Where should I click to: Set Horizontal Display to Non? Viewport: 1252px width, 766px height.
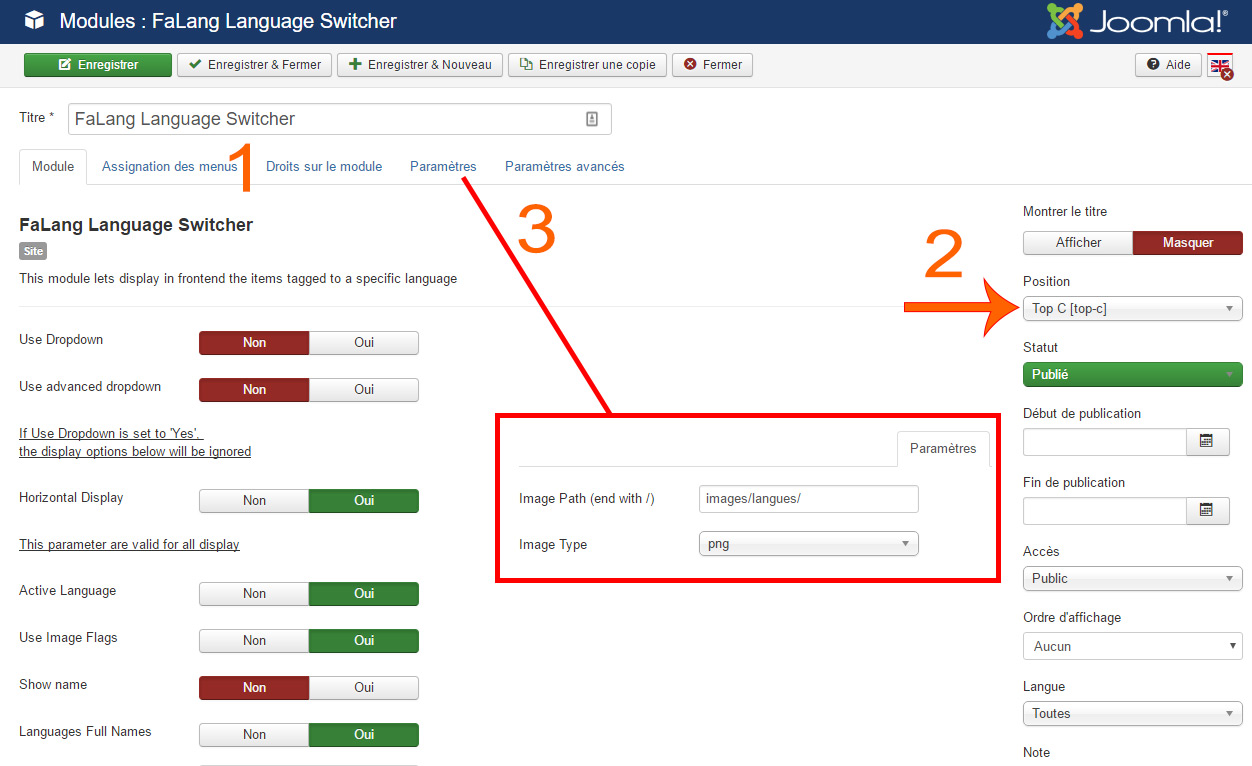(254, 501)
